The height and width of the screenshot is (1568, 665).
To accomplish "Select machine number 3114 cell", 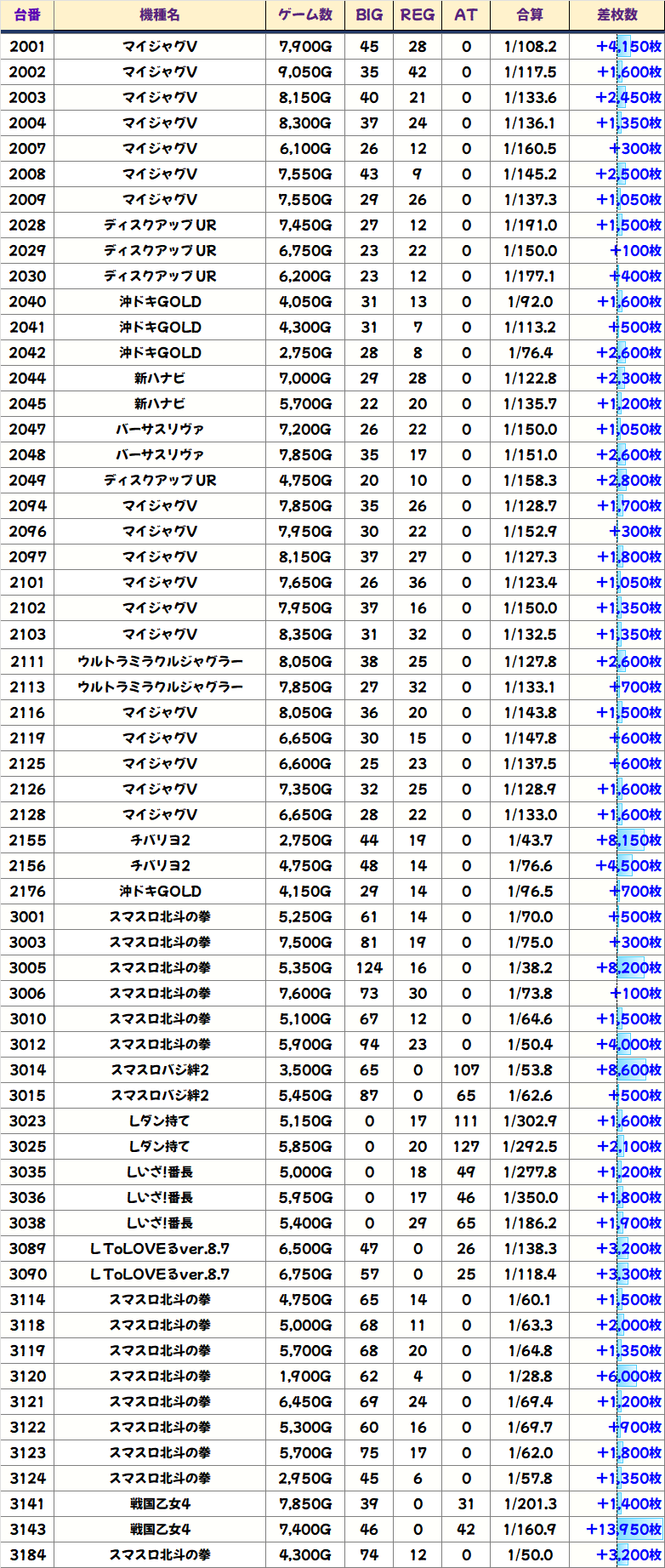I will [x=27, y=1300].
